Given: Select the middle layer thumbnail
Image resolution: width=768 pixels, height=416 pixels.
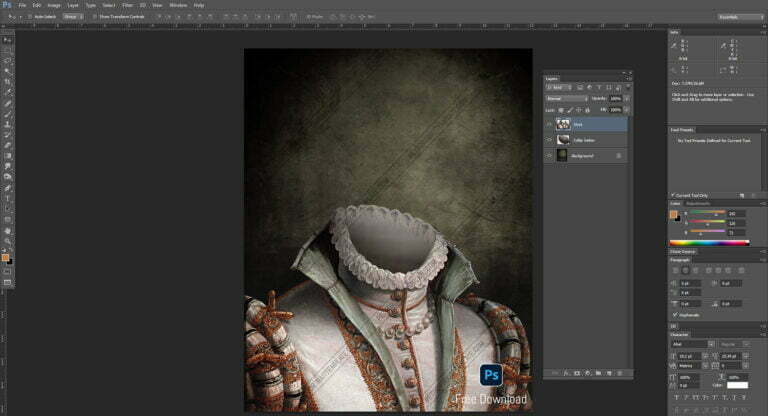Looking at the screenshot, I should (x=564, y=141).
